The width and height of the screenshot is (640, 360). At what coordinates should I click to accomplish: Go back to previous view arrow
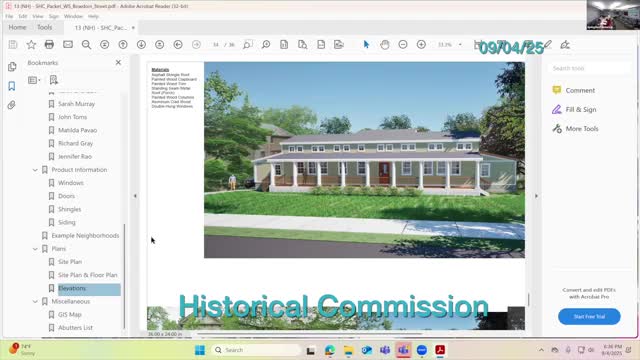point(178,44)
